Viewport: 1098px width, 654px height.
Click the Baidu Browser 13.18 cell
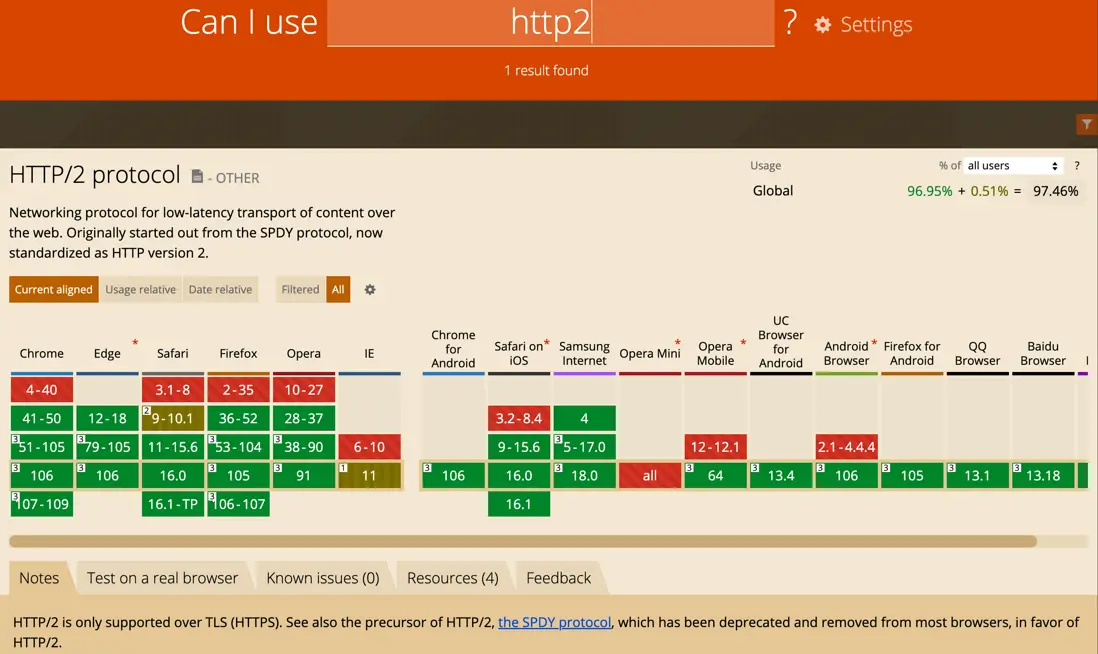pos(1043,475)
